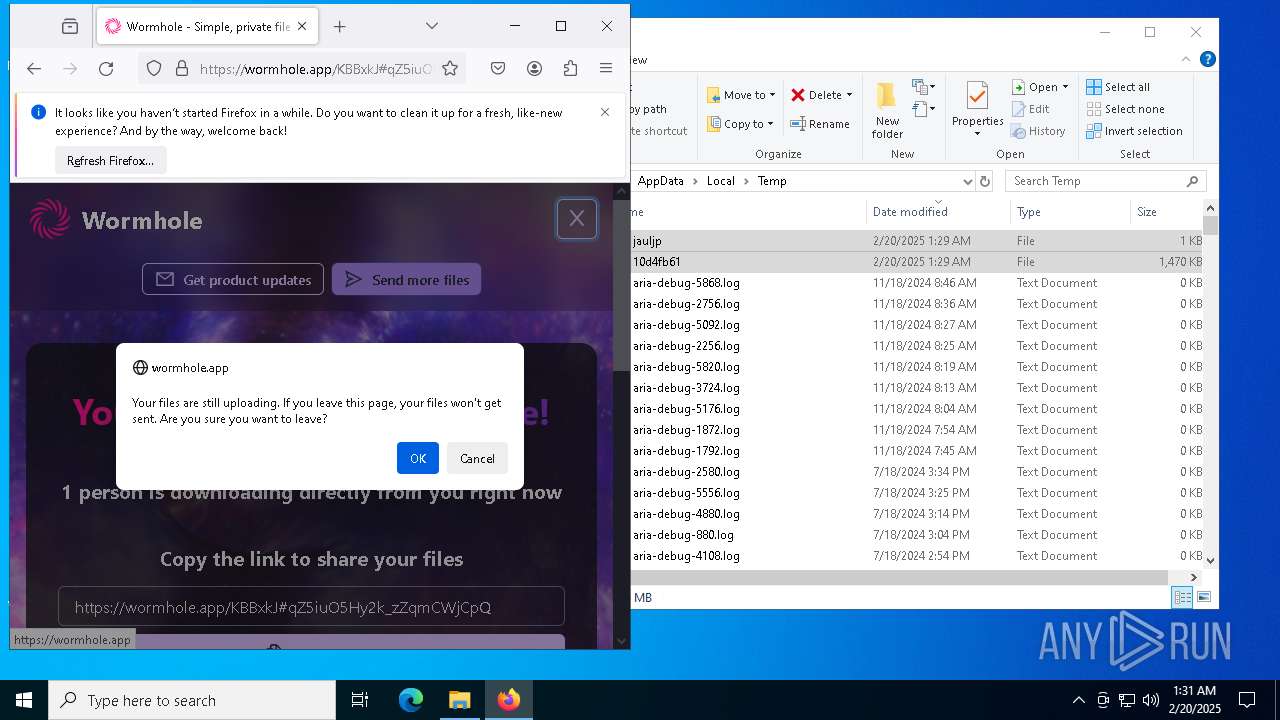Create a New folder
Image resolution: width=1280 pixels, height=720 pixels.
[887, 111]
